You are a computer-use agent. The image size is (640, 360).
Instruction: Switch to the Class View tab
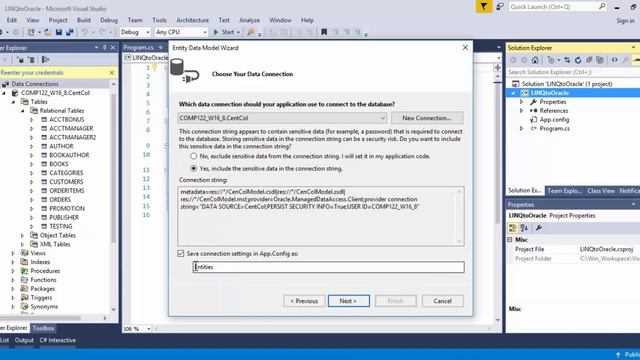tap(601, 191)
